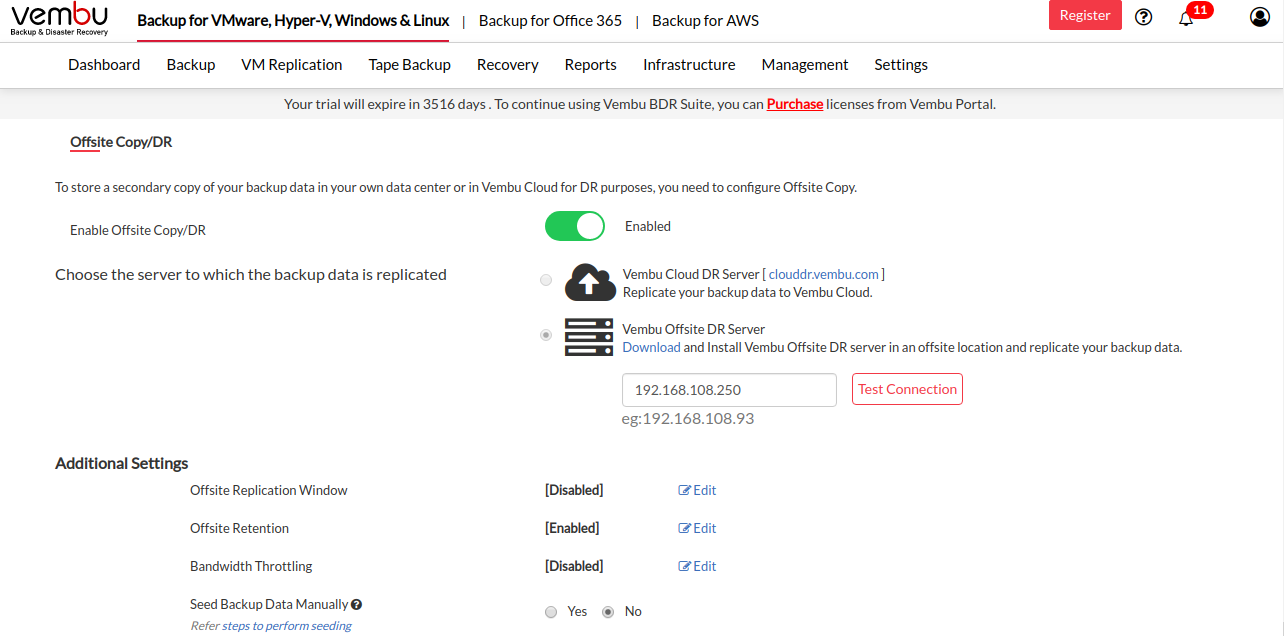Toggle the Enable Offsite Copy/DR switch
Image resolution: width=1284 pixels, height=636 pixels.
click(575, 226)
